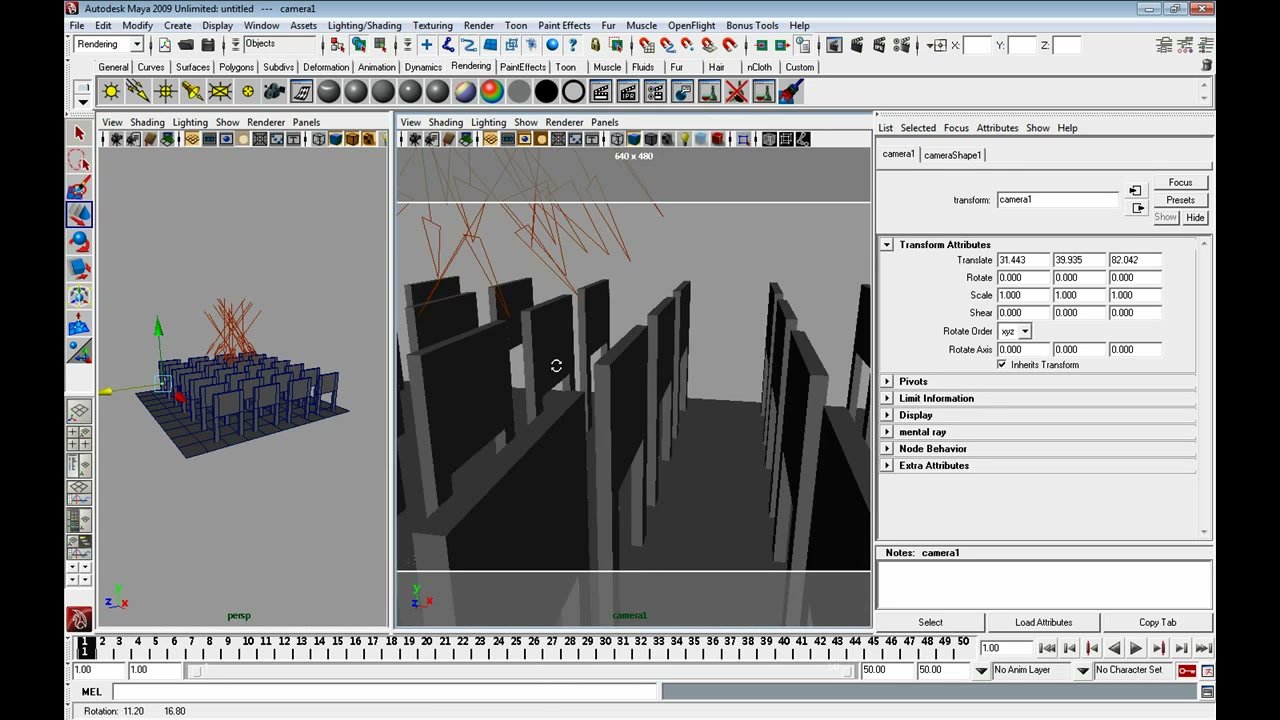Create an ambient light from shelf
The height and width of the screenshot is (720, 1280).
pyautogui.click(x=111, y=92)
